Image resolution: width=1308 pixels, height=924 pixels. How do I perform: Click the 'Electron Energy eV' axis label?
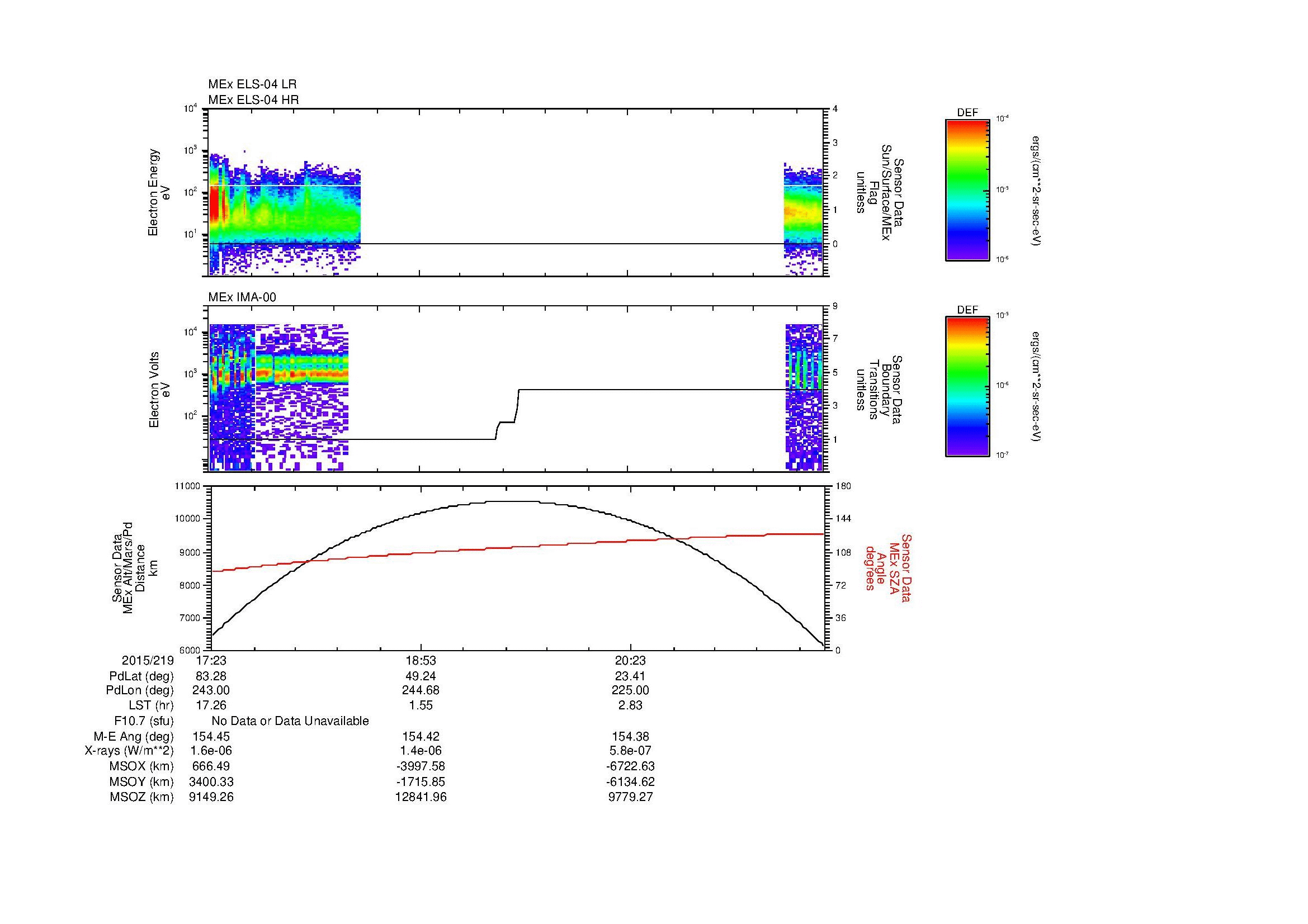tap(159, 192)
